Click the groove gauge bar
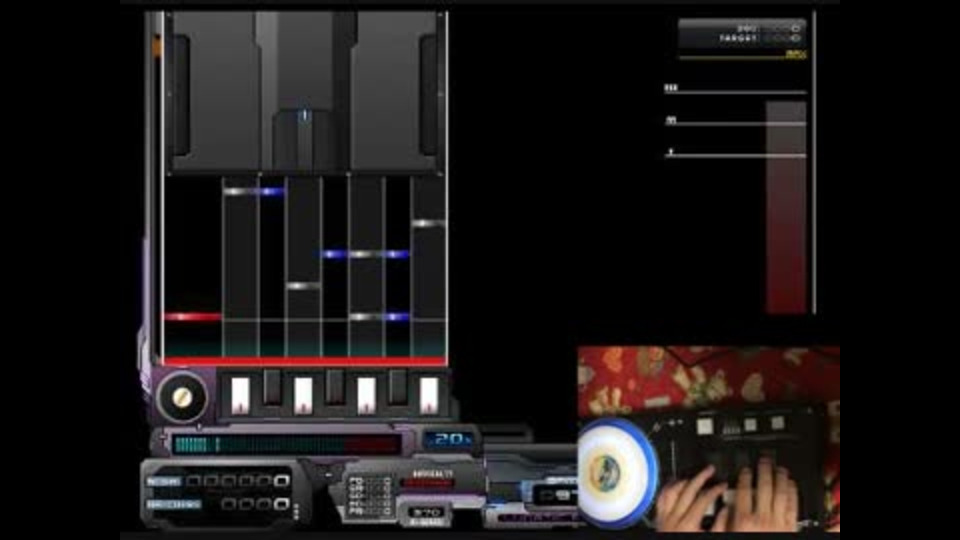The width and height of the screenshot is (960, 540). click(287, 444)
